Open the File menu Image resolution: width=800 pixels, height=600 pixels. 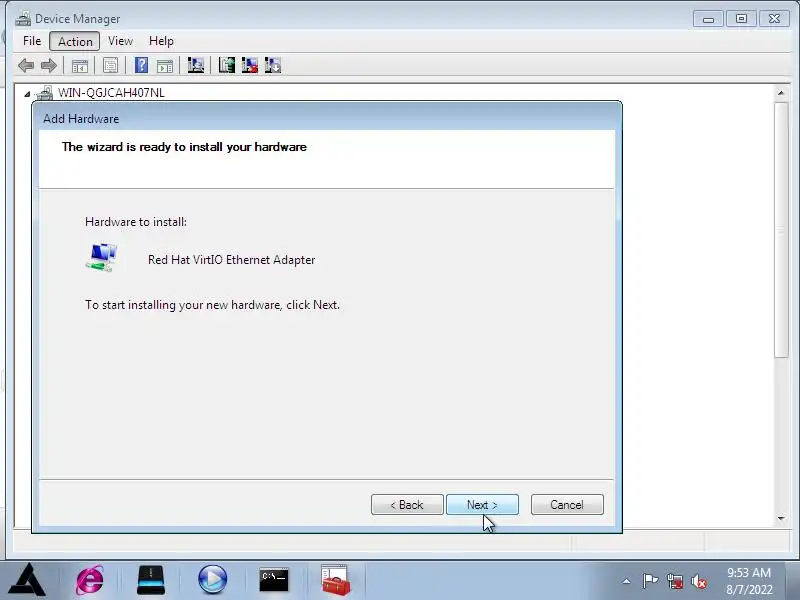[x=32, y=41]
